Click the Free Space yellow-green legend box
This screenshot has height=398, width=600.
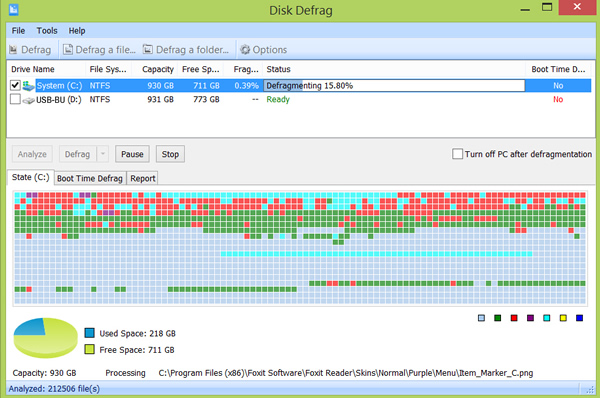(x=90, y=349)
